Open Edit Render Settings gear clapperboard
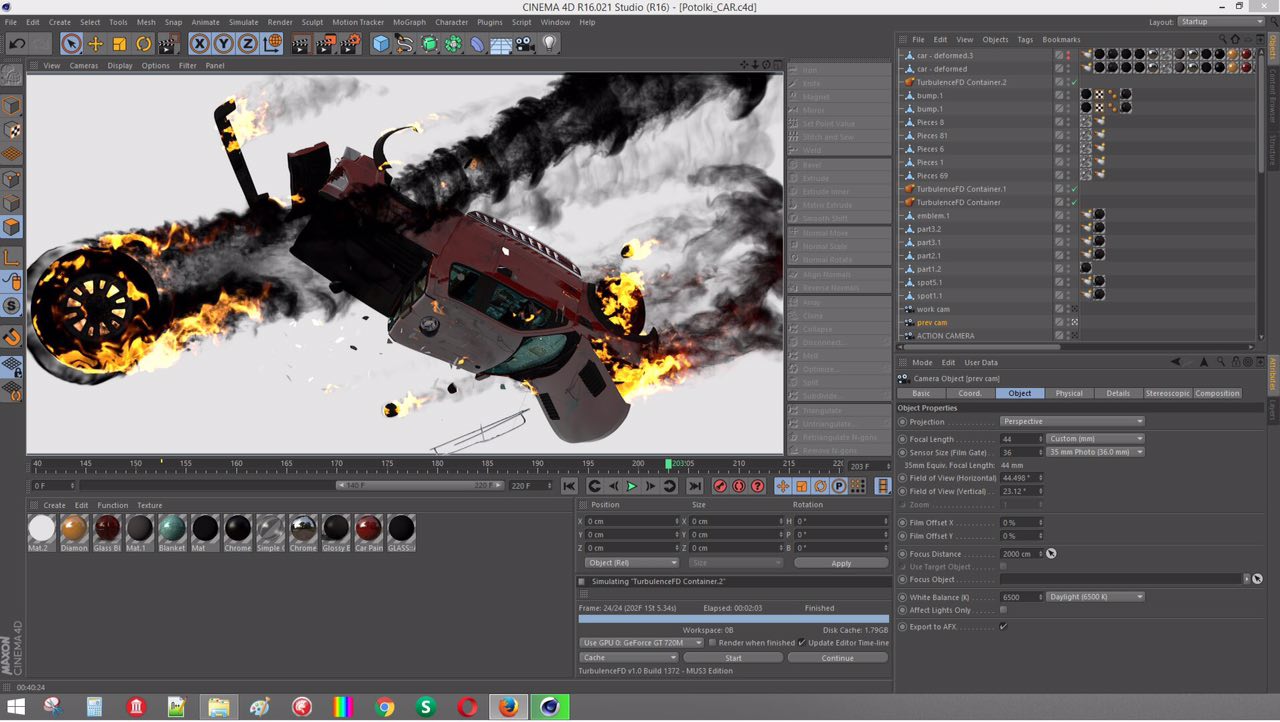The height and width of the screenshot is (722, 1280). (x=349, y=43)
